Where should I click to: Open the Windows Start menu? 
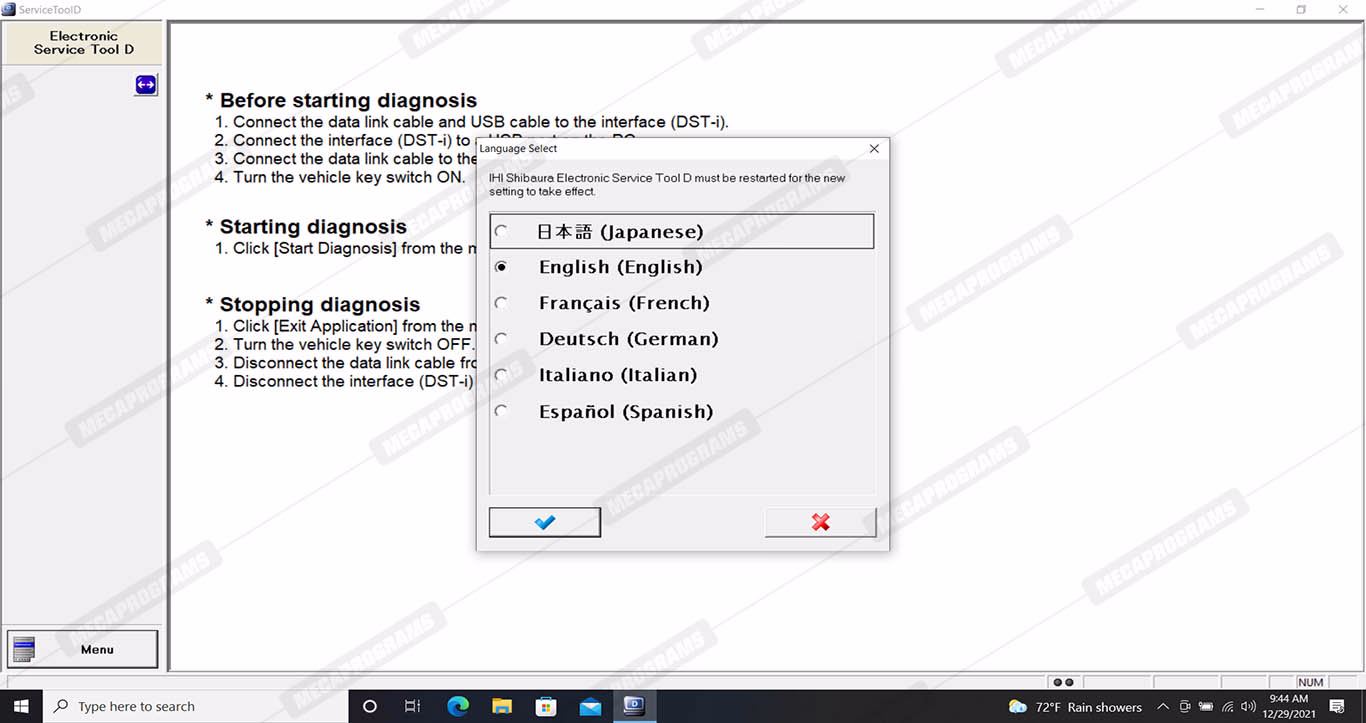coord(21,706)
